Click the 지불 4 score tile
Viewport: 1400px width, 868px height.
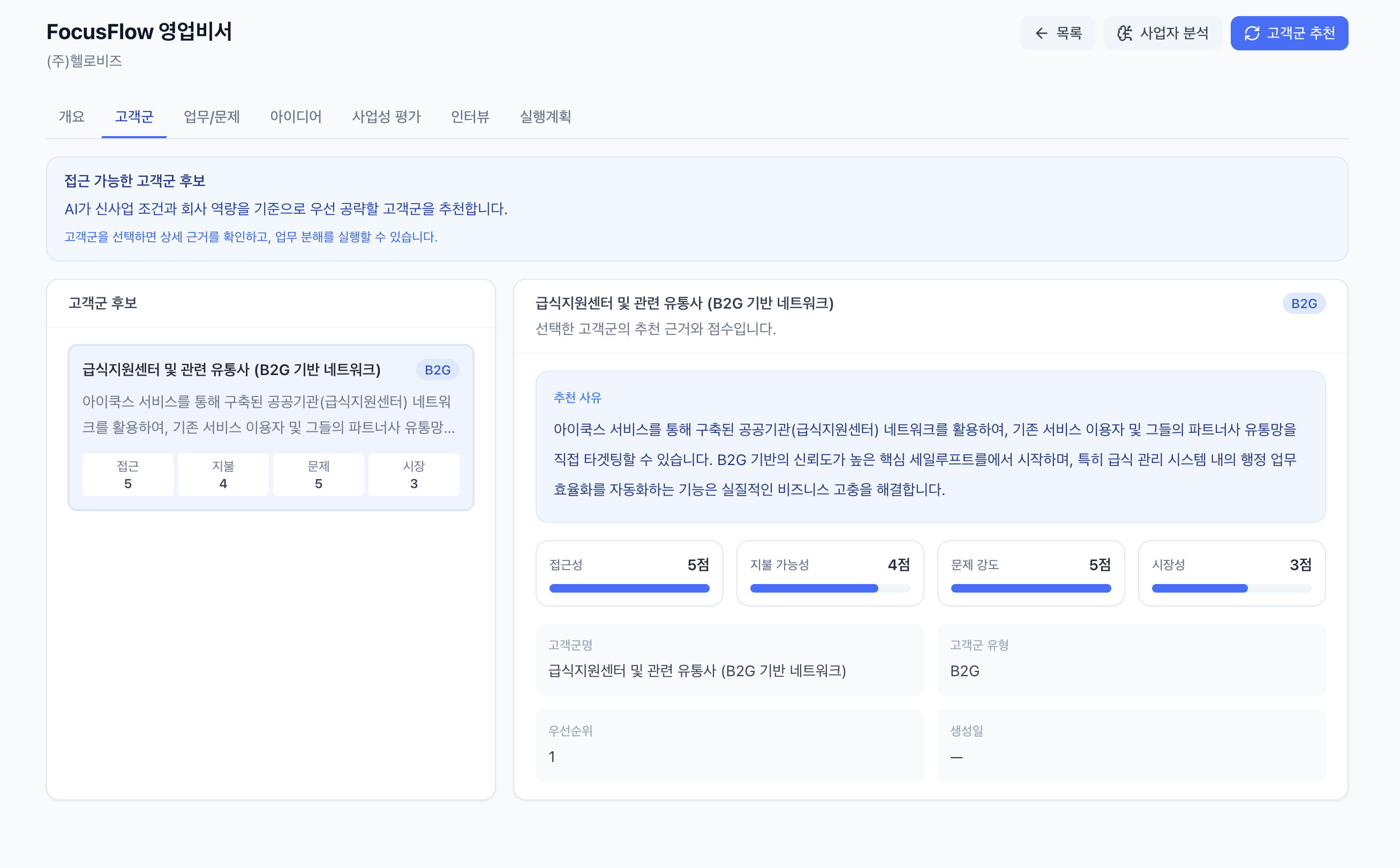pyautogui.click(x=223, y=475)
